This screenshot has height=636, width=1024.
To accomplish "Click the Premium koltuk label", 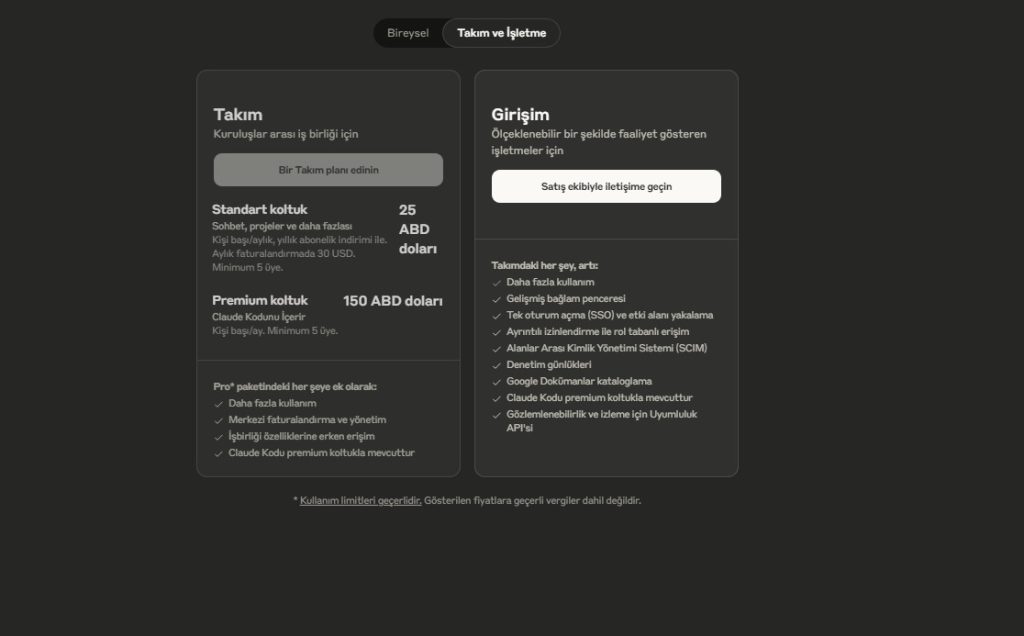I will (x=260, y=300).
